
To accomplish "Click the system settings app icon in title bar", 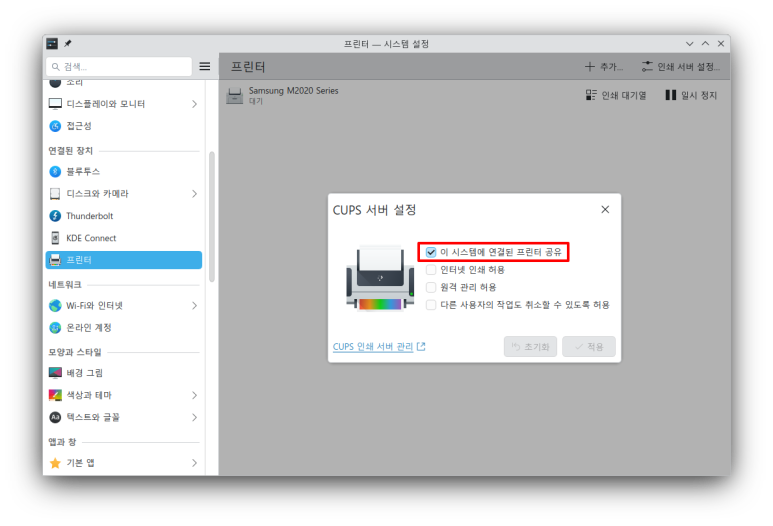I will coord(52,43).
